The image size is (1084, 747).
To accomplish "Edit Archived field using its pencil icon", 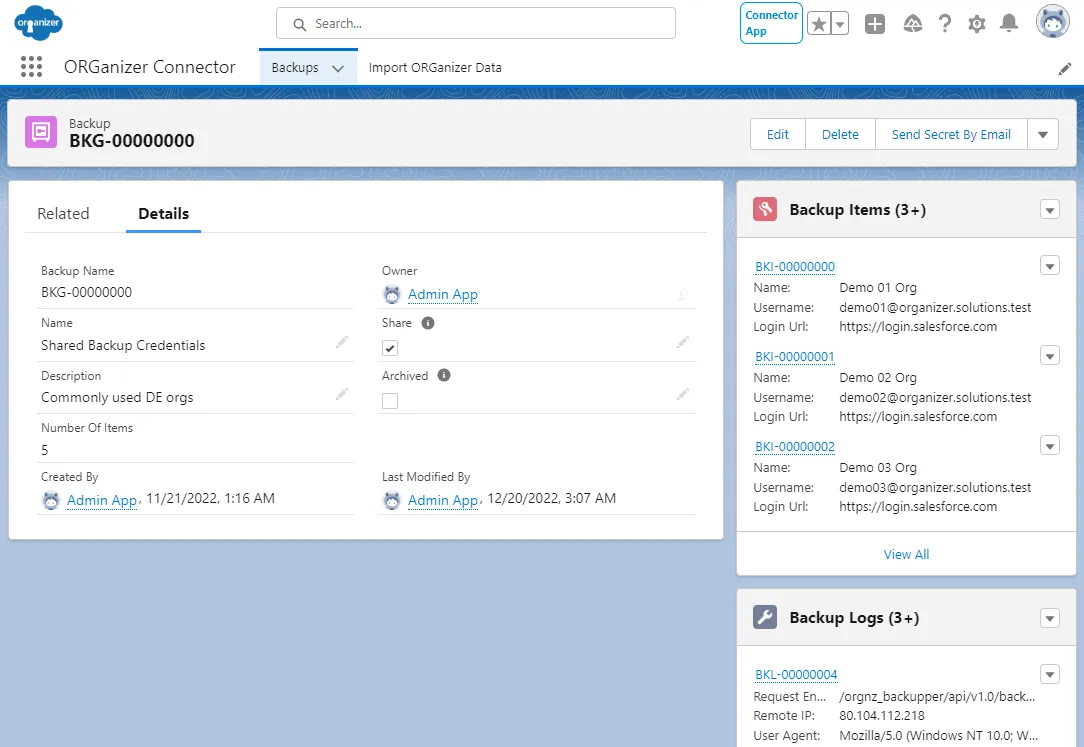I will pyautogui.click(x=682, y=395).
